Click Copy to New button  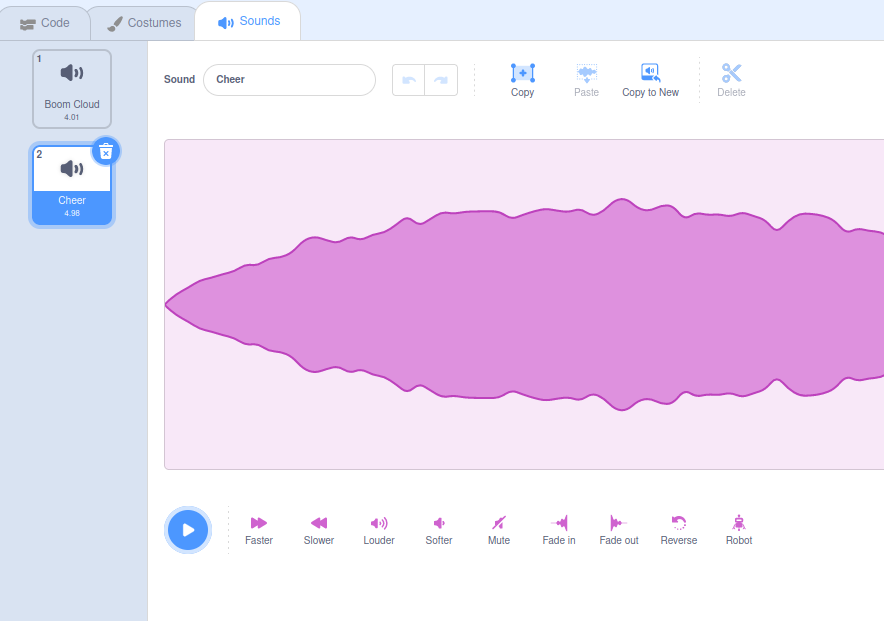pyautogui.click(x=650, y=80)
